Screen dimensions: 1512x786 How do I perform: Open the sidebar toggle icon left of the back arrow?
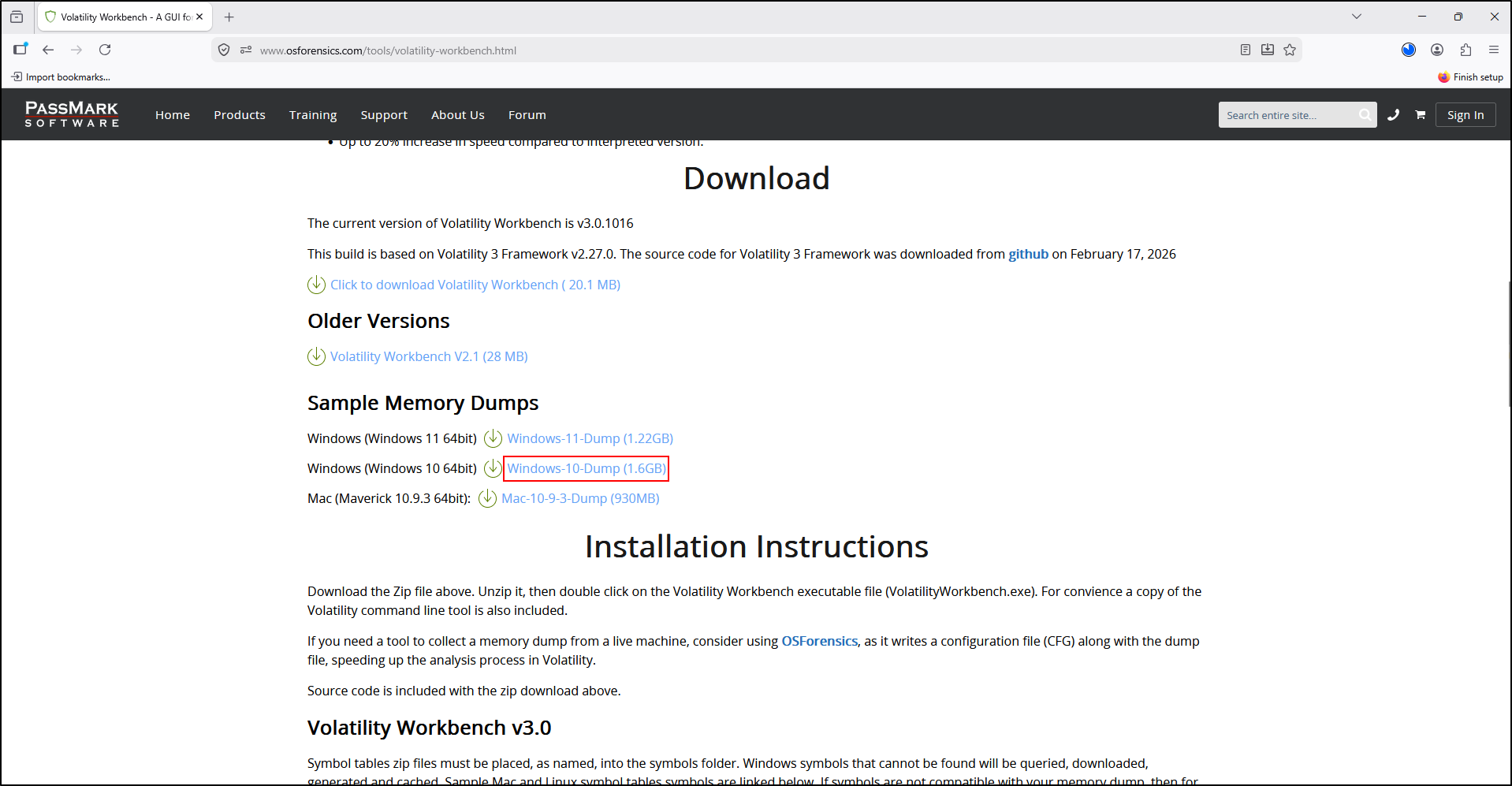[20, 49]
